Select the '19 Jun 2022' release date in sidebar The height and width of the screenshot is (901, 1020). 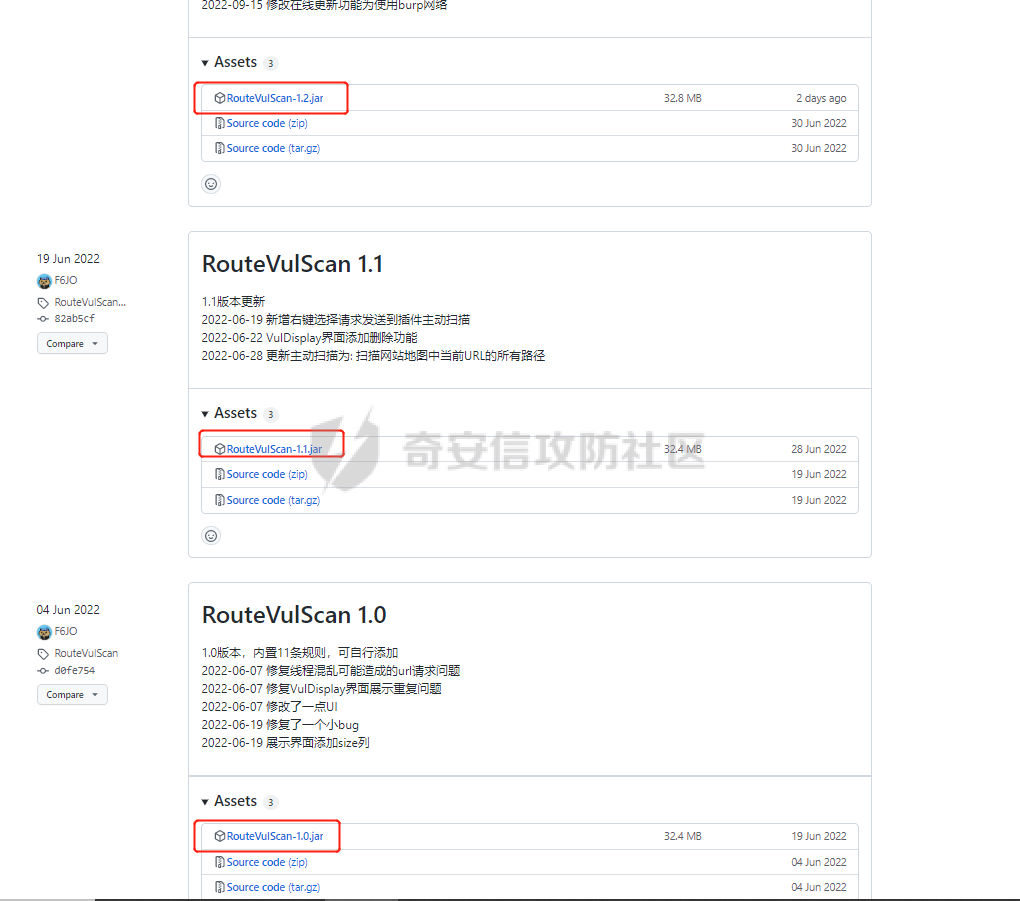[x=68, y=259]
